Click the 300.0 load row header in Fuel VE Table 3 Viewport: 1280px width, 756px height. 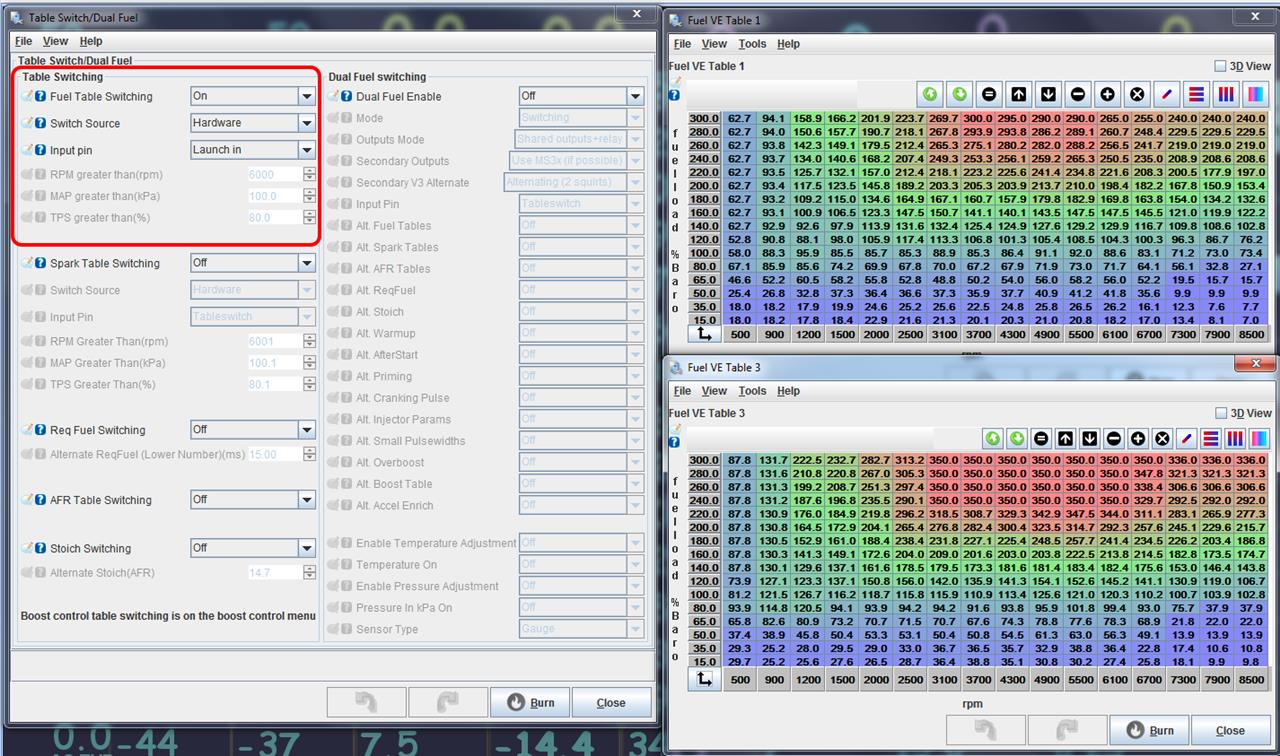coord(704,460)
